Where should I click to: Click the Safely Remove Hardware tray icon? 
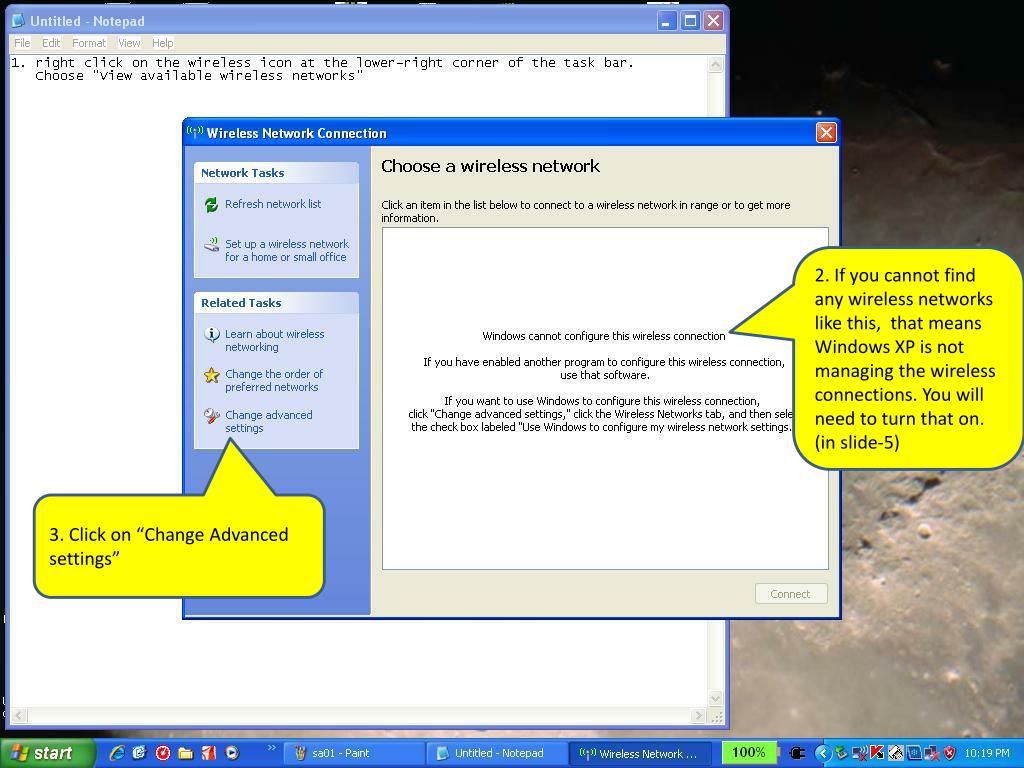pyautogui.click(x=841, y=753)
